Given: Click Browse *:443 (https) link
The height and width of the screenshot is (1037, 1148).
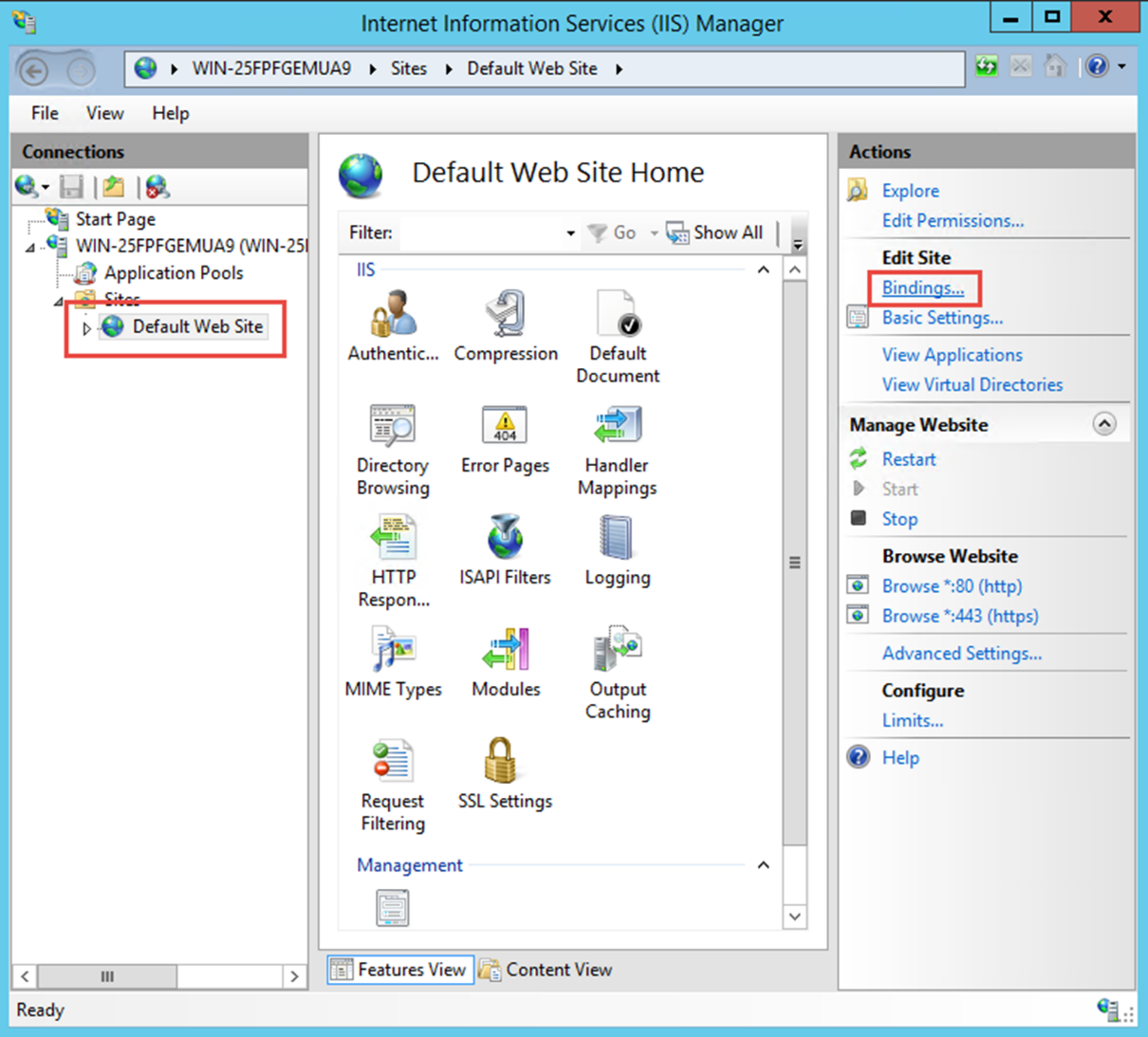Looking at the screenshot, I should pyautogui.click(x=960, y=616).
